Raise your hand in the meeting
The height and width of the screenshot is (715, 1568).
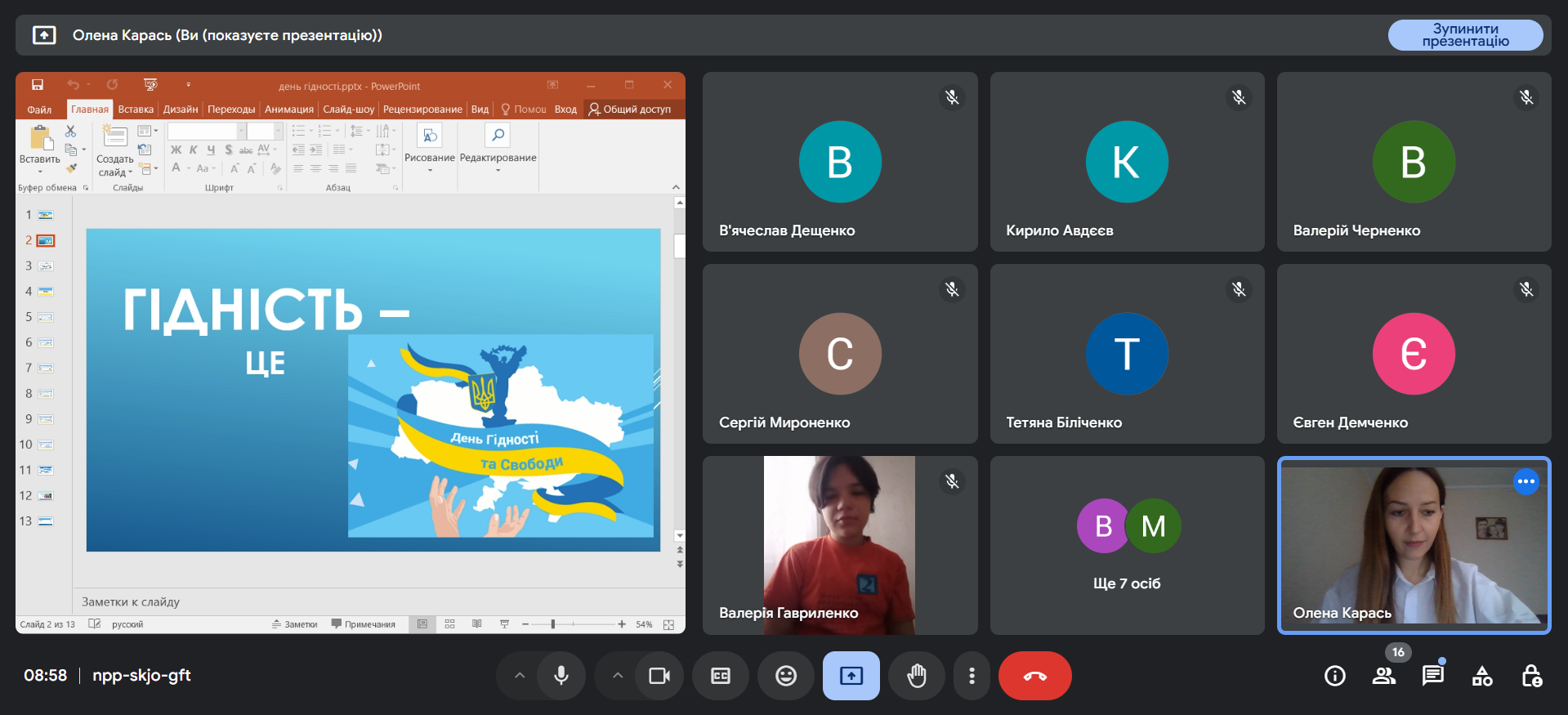click(917, 676)
